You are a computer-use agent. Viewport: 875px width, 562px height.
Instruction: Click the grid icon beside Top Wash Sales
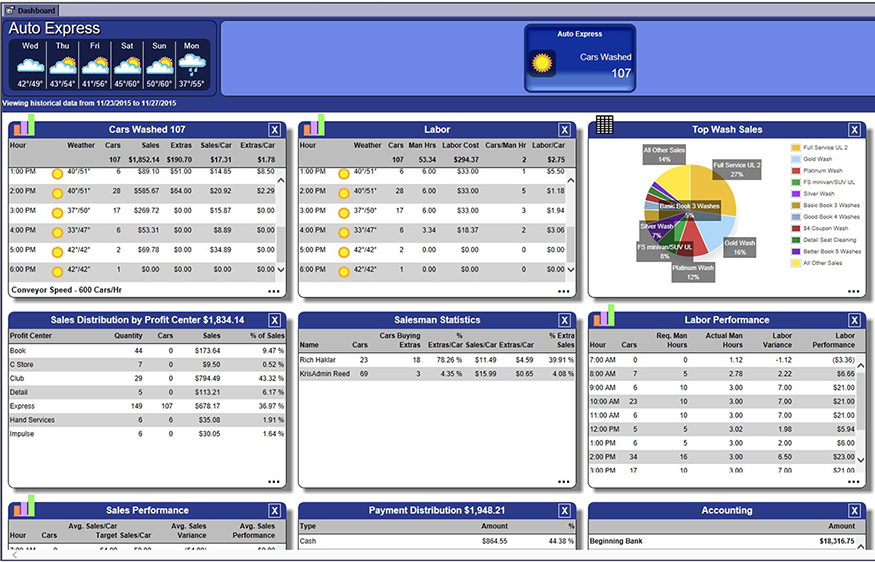[x=604, y=125]
